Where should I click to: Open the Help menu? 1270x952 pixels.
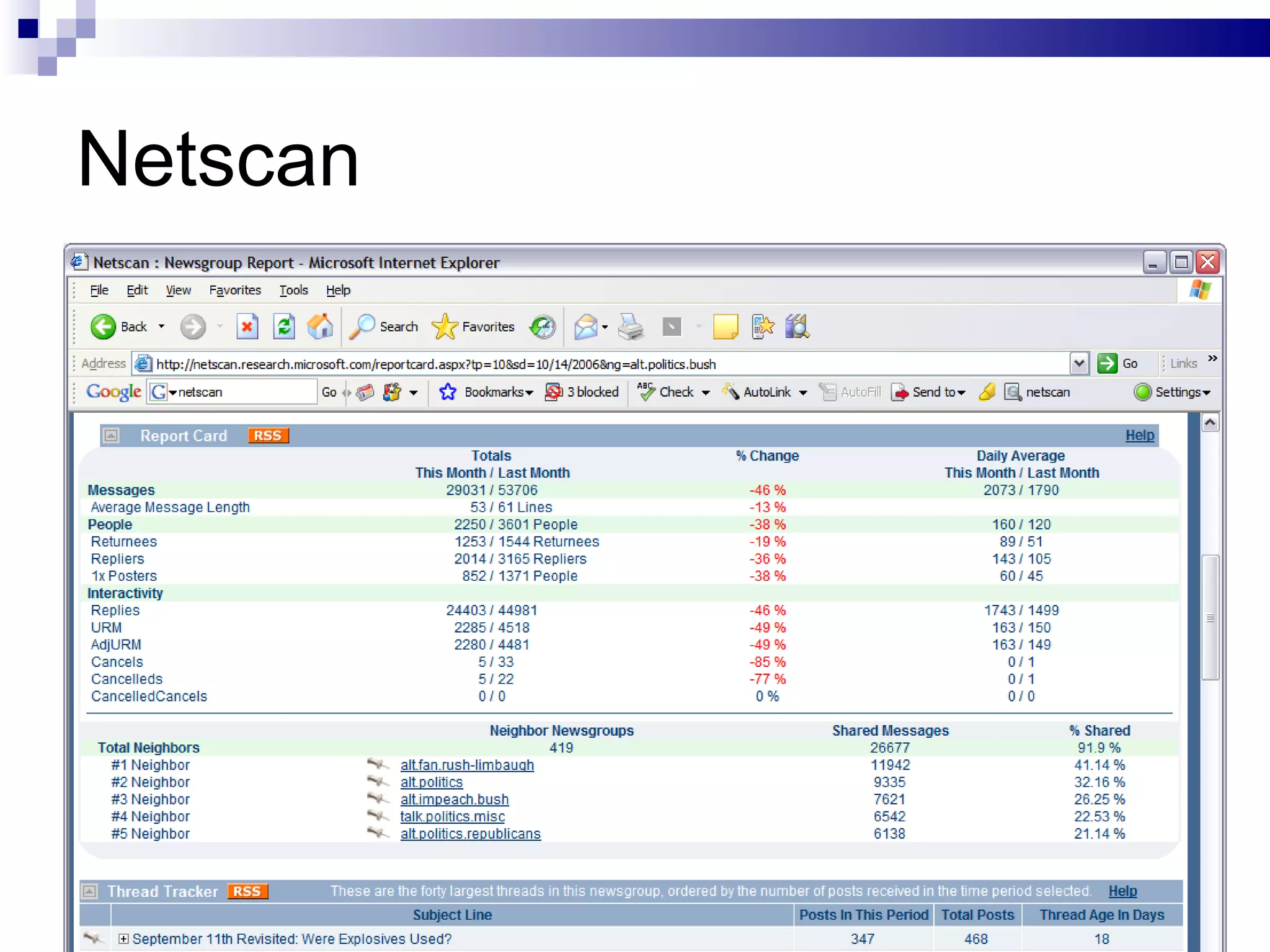point(338,290)
